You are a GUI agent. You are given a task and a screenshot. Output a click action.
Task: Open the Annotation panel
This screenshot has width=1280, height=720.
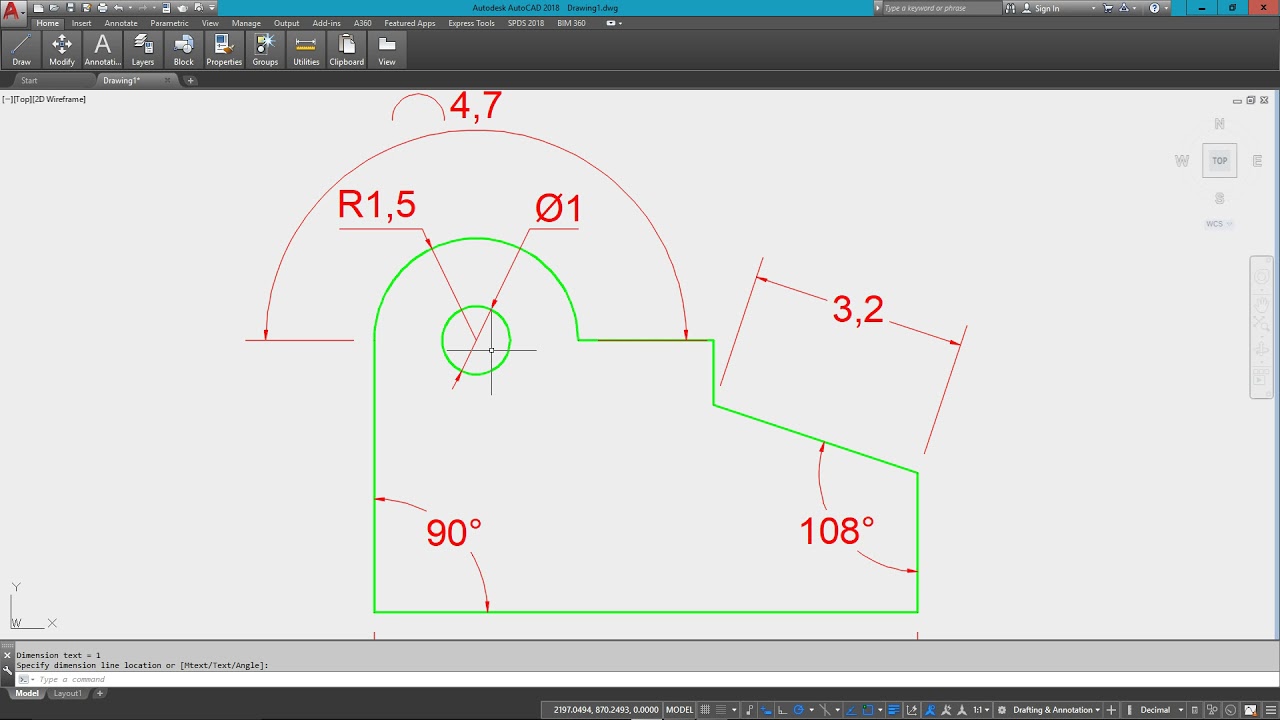pyautogui.click(x=102, y=49)
